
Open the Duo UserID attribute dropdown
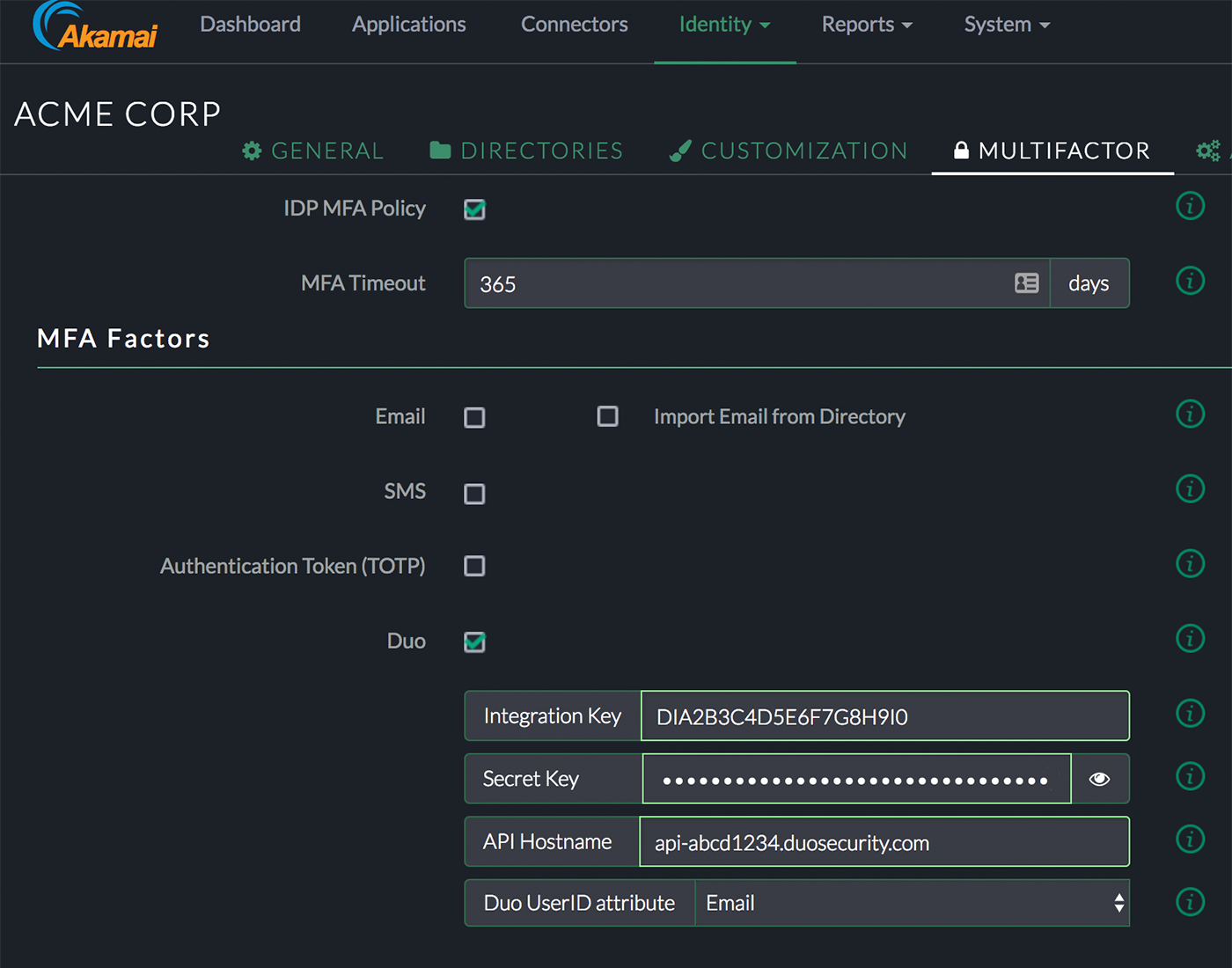(912, 904)
